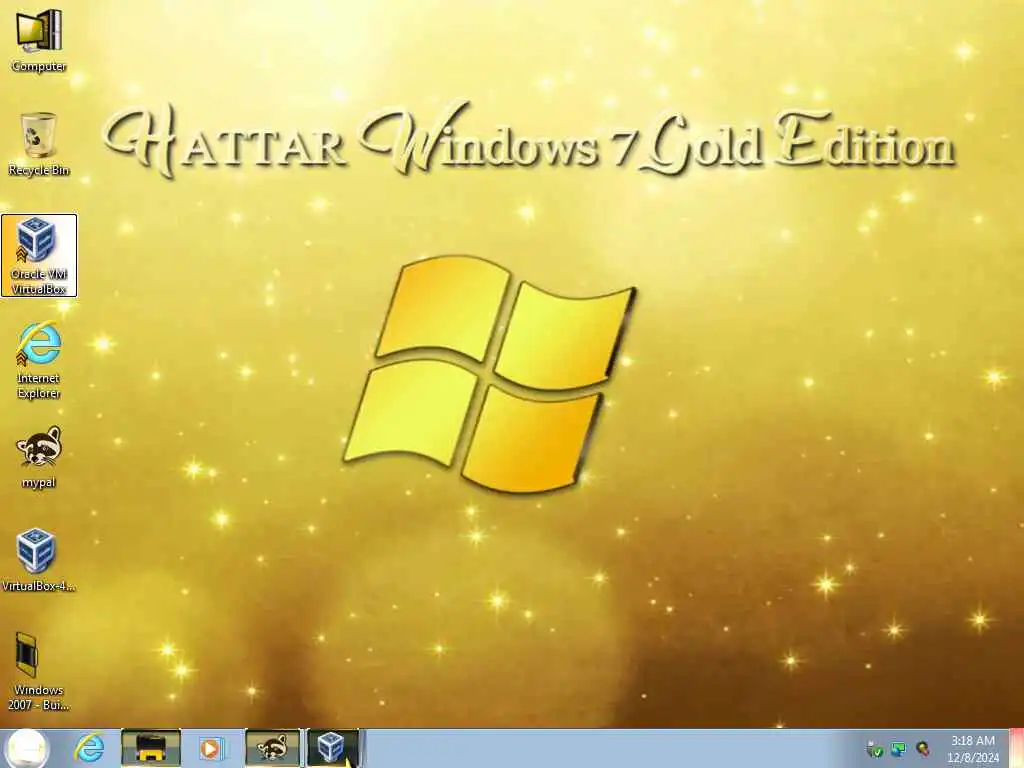Select the VirtualBox-4... installer desktop icon
This screenshot has height=768, width=1024.
click(39, 560)
